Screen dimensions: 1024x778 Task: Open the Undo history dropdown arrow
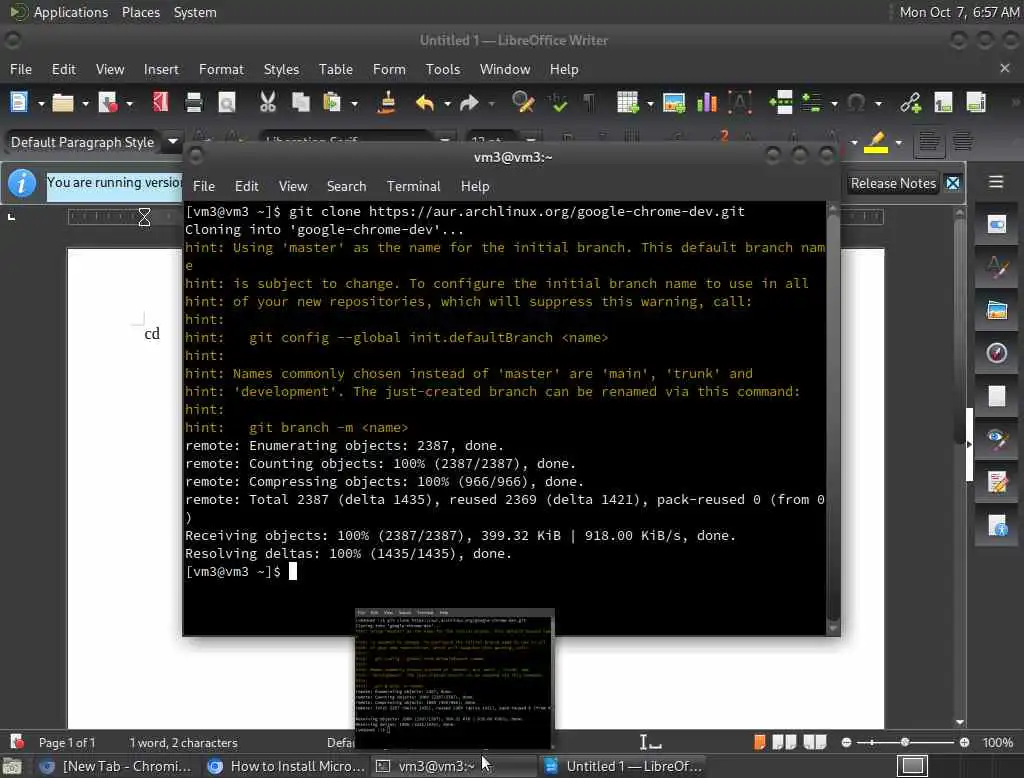447,103
